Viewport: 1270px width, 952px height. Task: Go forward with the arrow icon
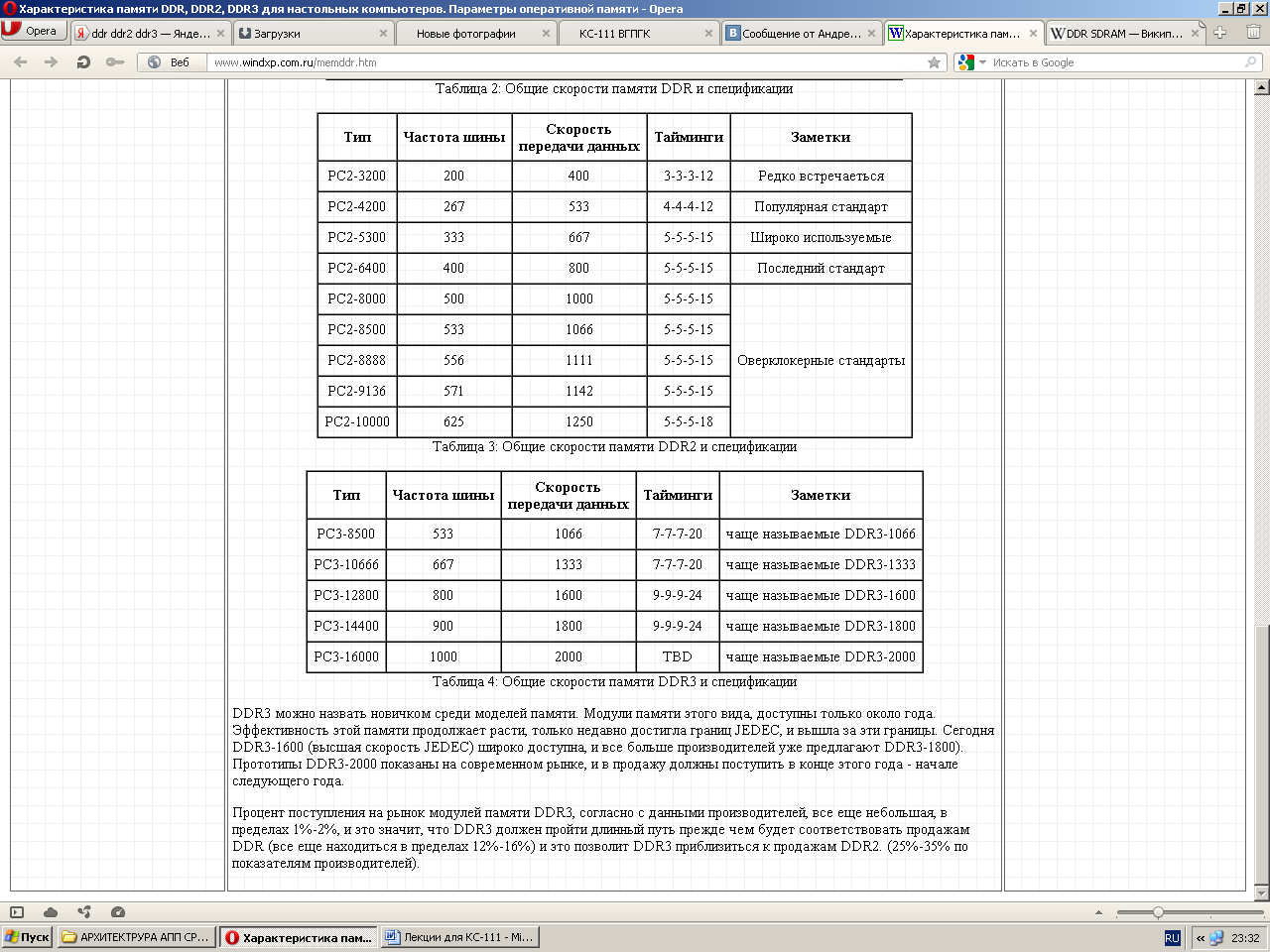(x=52, y=61)
